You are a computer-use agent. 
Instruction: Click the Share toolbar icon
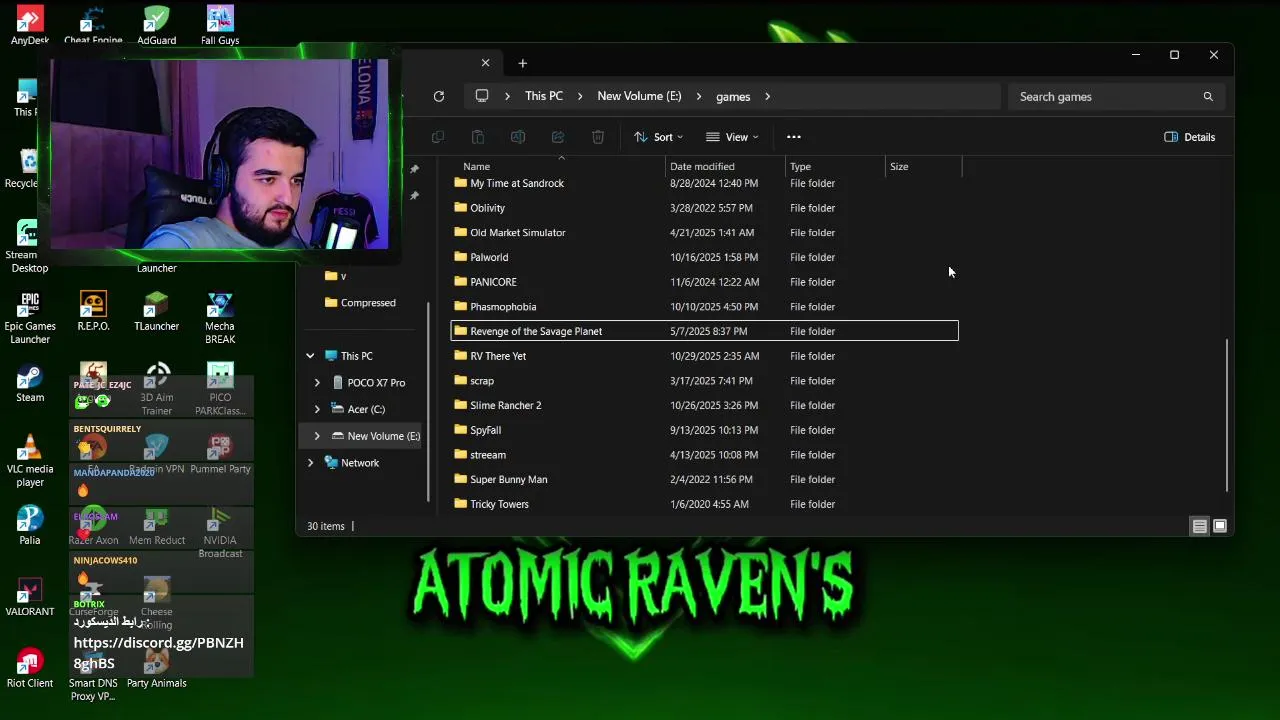[x=558, y=137]
